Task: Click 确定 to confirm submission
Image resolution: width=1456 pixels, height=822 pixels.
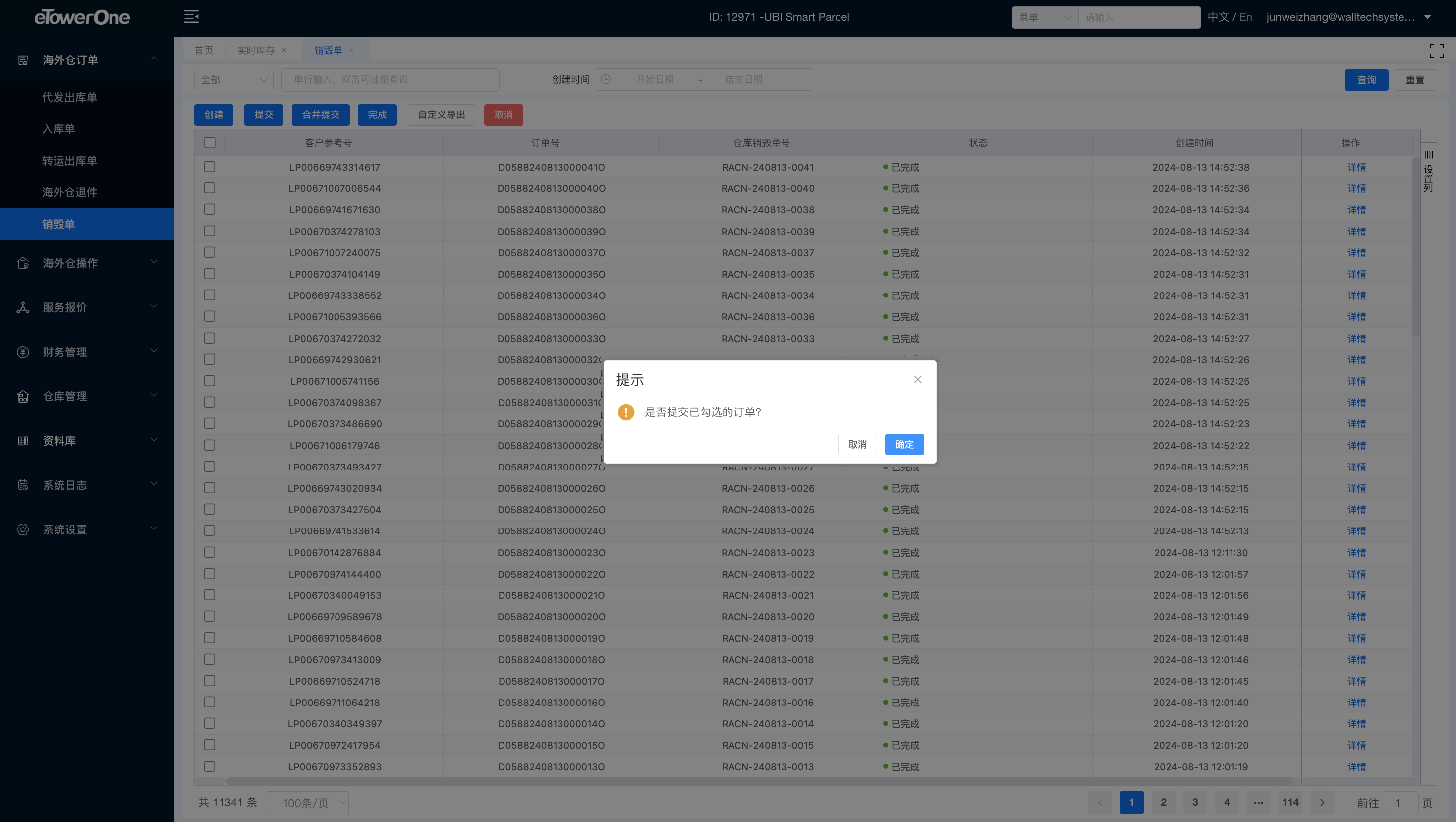Action: click(904, 444)
